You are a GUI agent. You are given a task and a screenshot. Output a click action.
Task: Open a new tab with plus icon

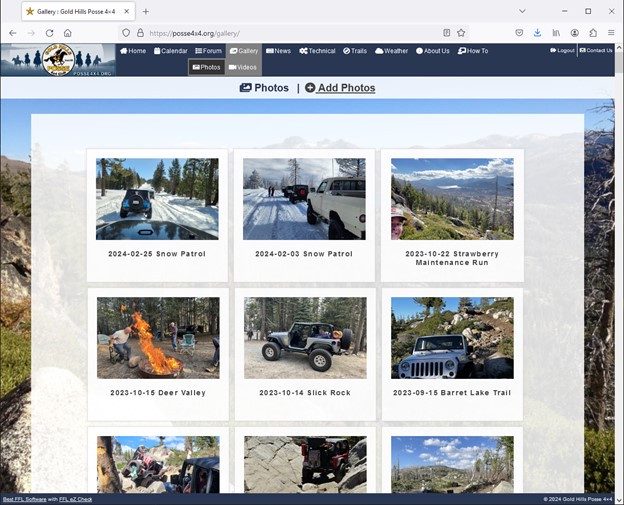coord(146,12)
